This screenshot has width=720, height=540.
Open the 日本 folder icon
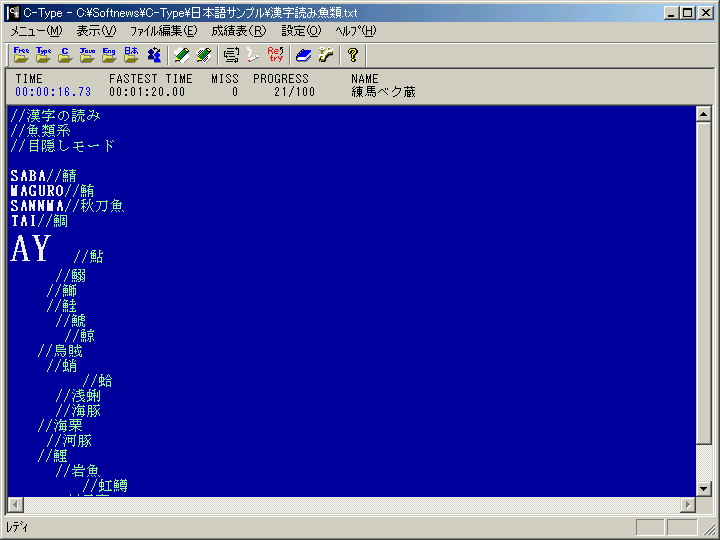point(131,55)
